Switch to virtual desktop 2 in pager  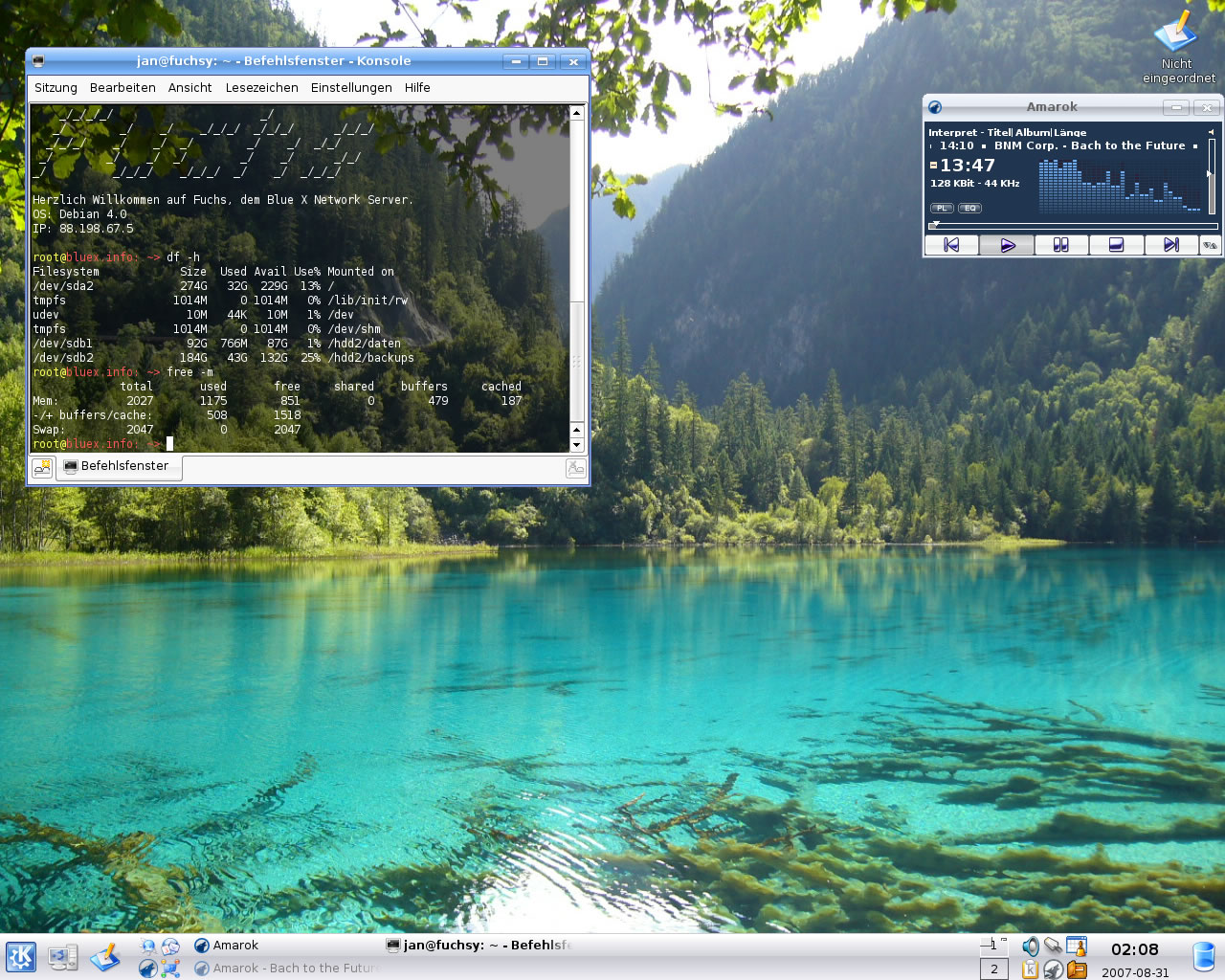pyautogui.click(x=994, y=969)
